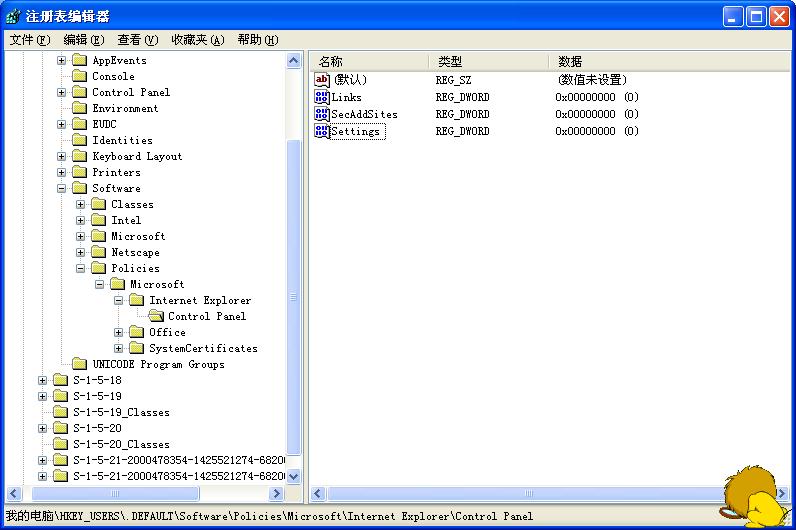Click the Environment folder icon
The height and width of the screenshot is (530, 796).
pos(80,108)
